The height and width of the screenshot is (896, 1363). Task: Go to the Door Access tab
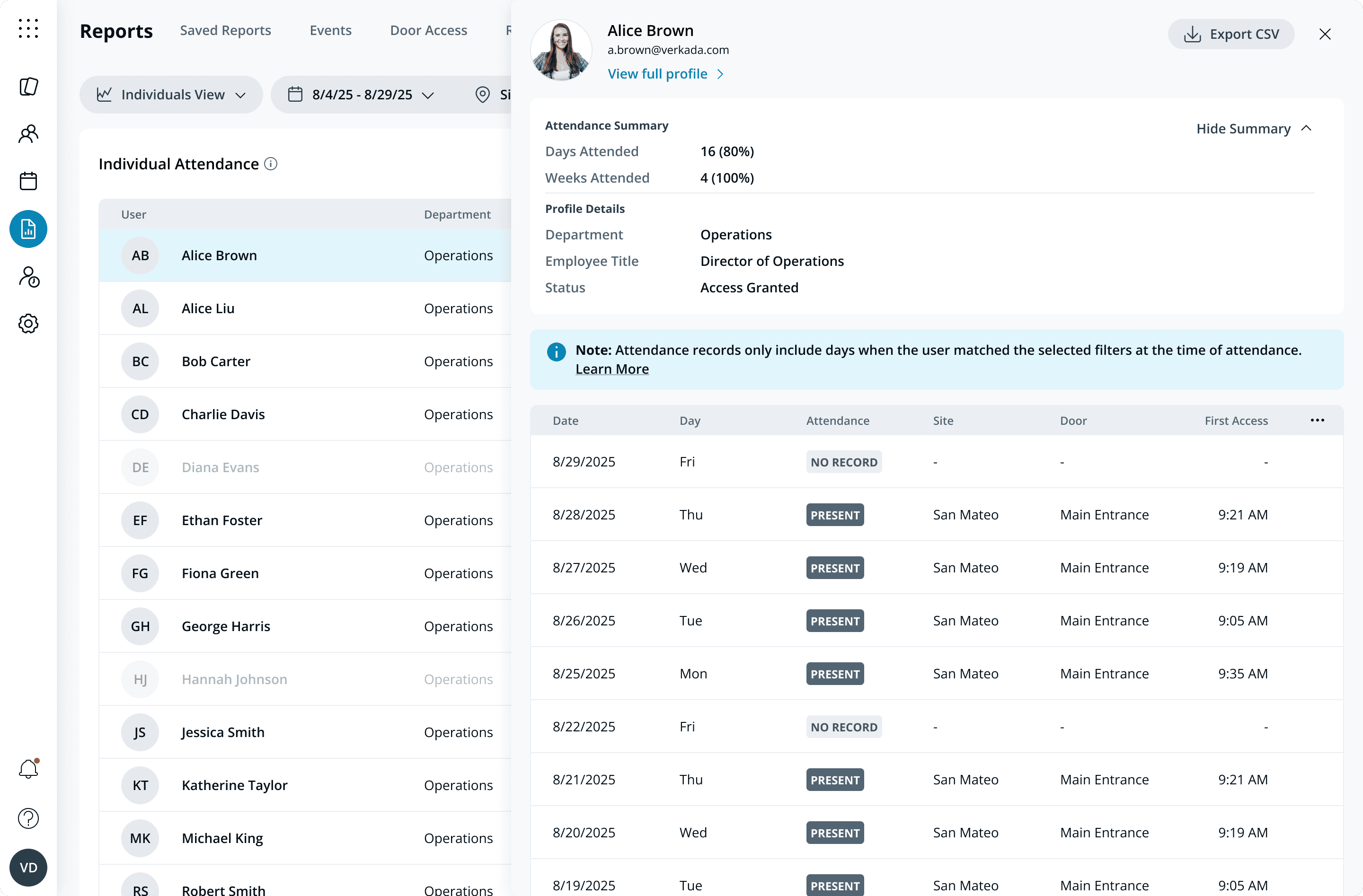(428, 30)
